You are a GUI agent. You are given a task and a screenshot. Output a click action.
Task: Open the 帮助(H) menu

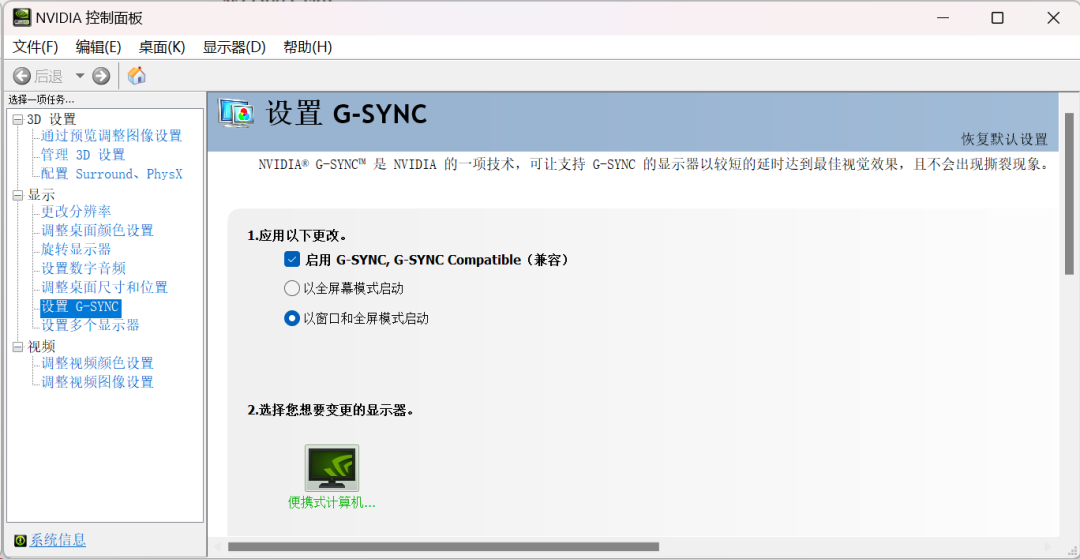coord(308,47)
